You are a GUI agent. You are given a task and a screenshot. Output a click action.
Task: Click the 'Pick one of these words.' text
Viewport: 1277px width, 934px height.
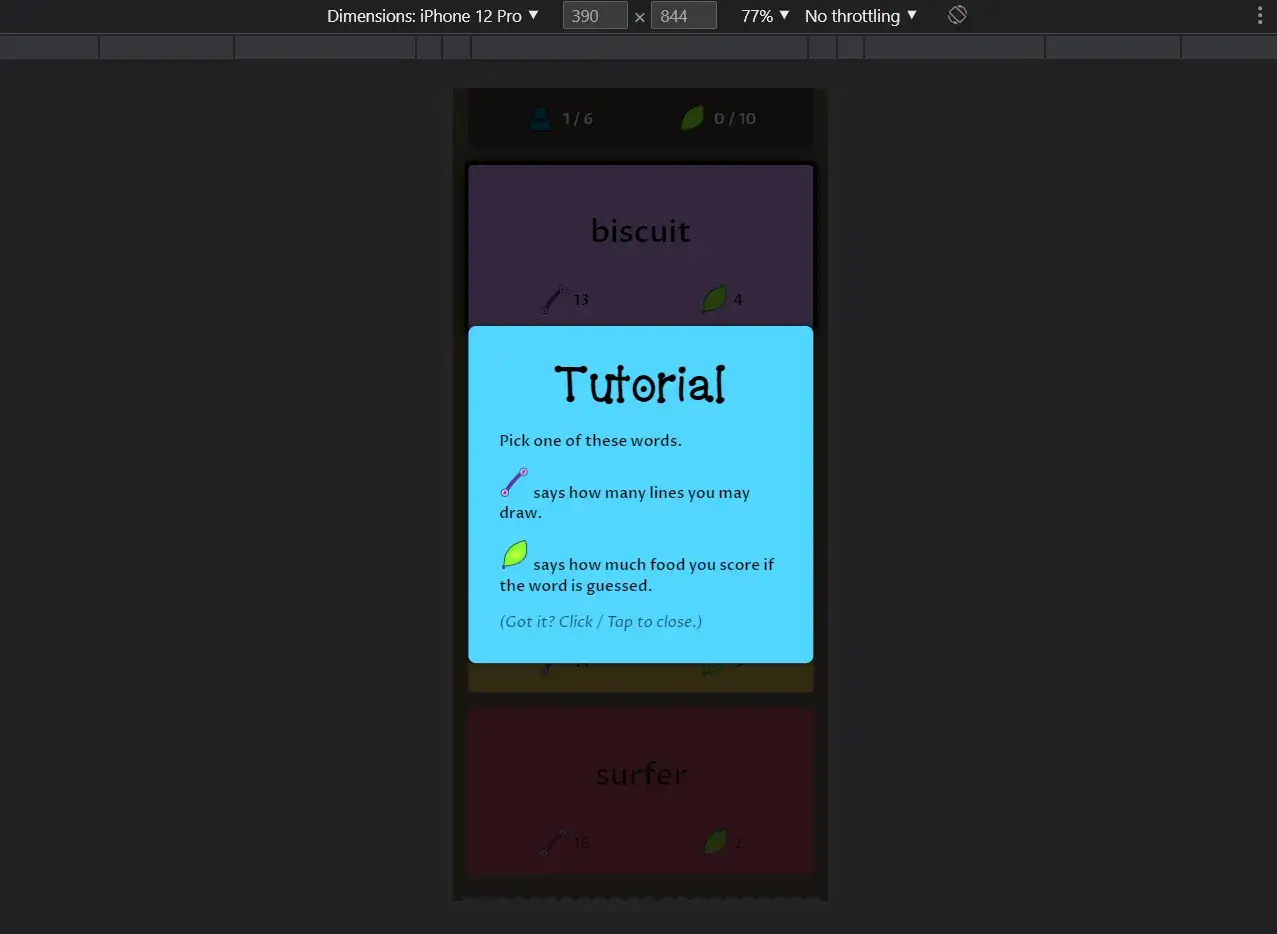click(591, 441)
